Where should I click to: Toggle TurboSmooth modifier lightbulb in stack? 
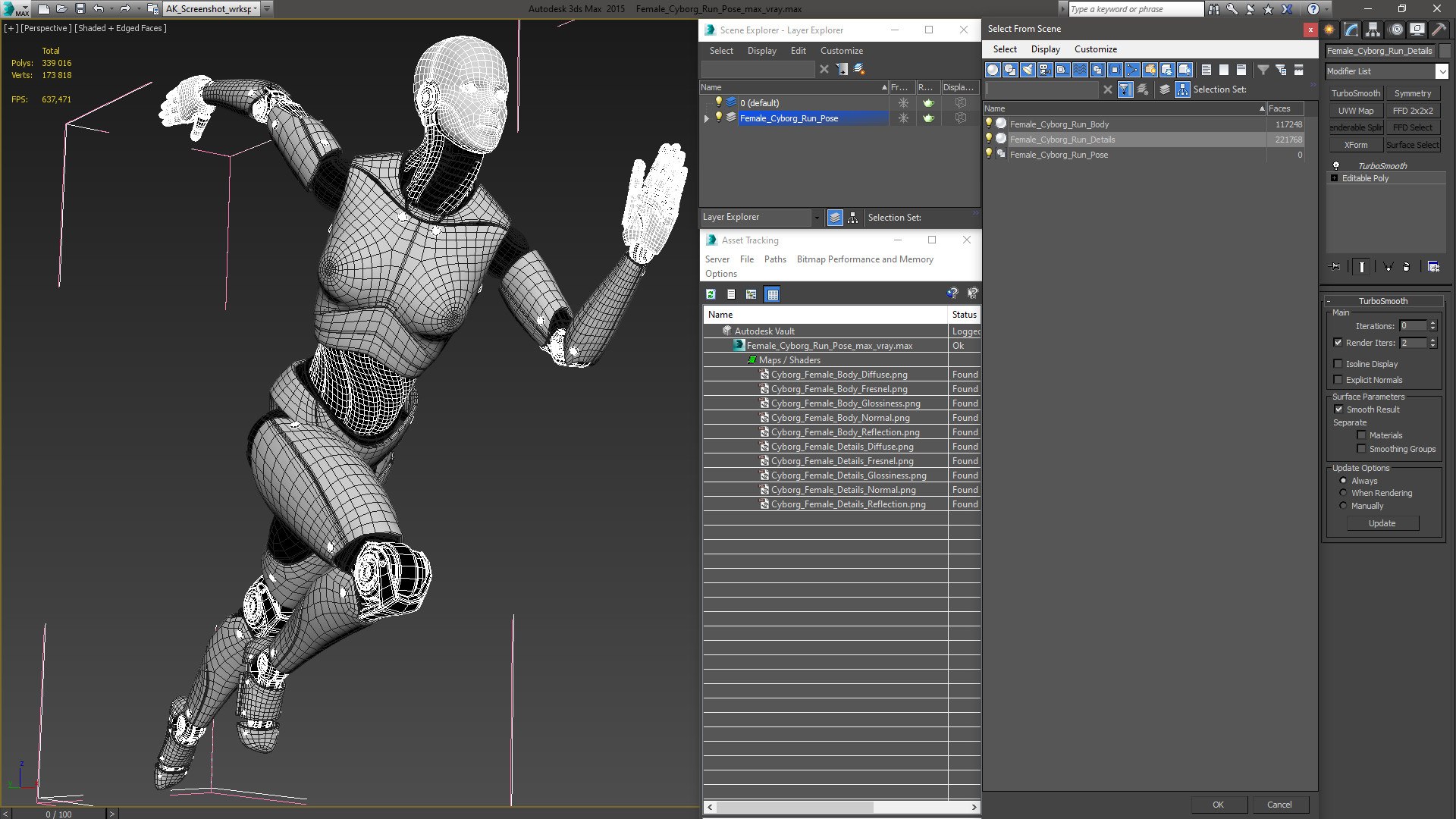[1336, 165]
